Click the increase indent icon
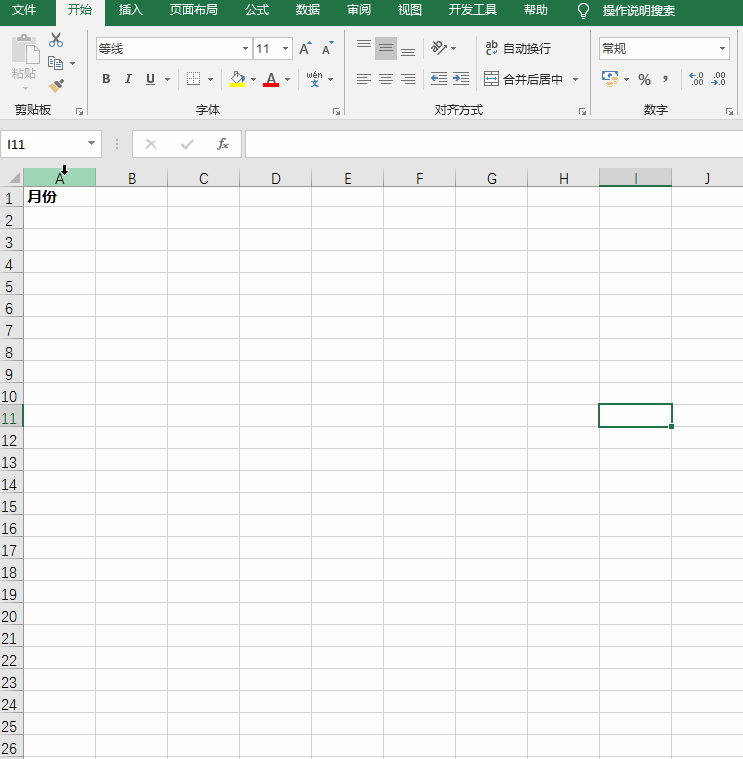This screenshot has height=759, width=743. coord(461,78)
